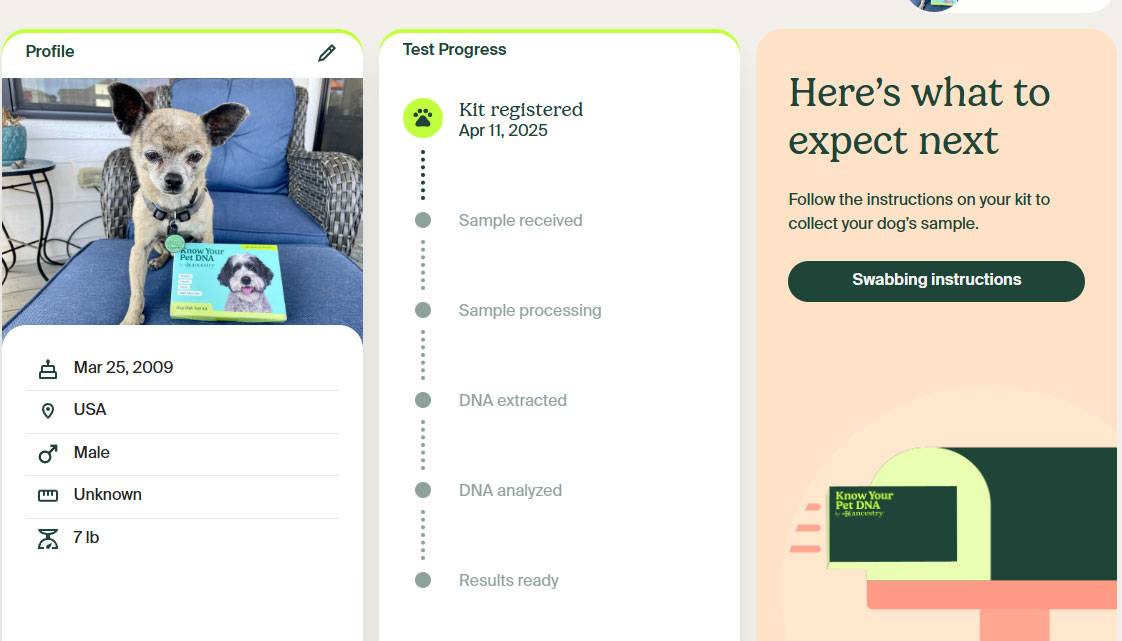Click the Kit registered Apr 11, 2025 entry
The height and width of the screenshot is (641, 1122).
pyautogui.click(x=521, y=119)
